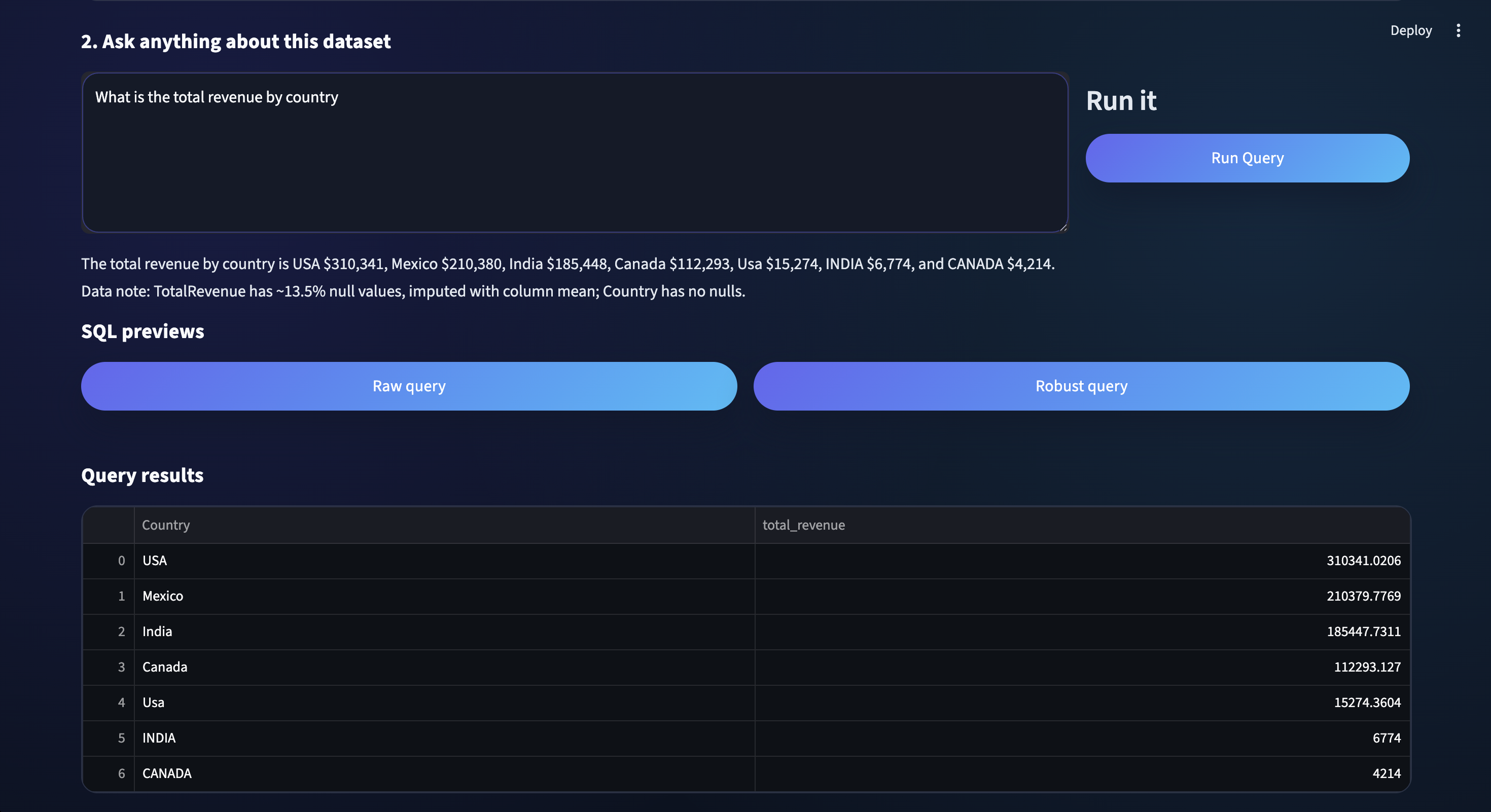
Task: Click the Canada country cell
Action: (444, 667)
